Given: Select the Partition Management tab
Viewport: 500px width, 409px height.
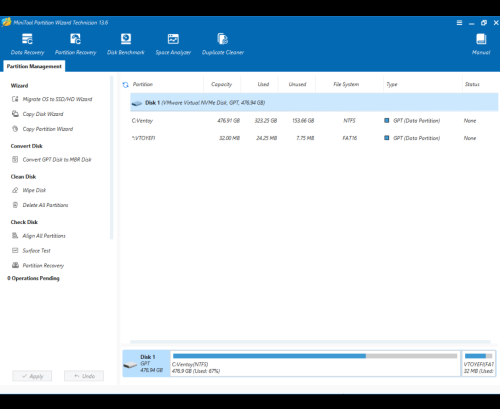Looking at the screenshot, I should [34, 66].
